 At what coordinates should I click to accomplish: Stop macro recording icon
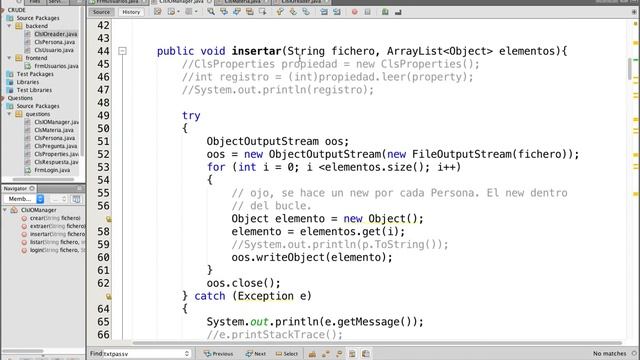coord(367,12)
